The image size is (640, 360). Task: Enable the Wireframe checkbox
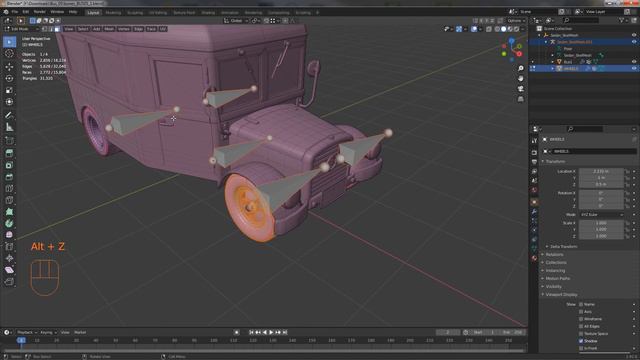pos(581,319)
